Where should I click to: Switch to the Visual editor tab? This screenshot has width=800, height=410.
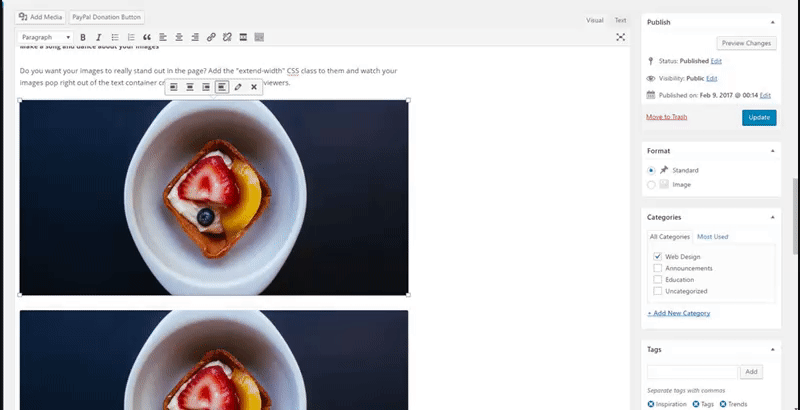(x=595, y=20)
